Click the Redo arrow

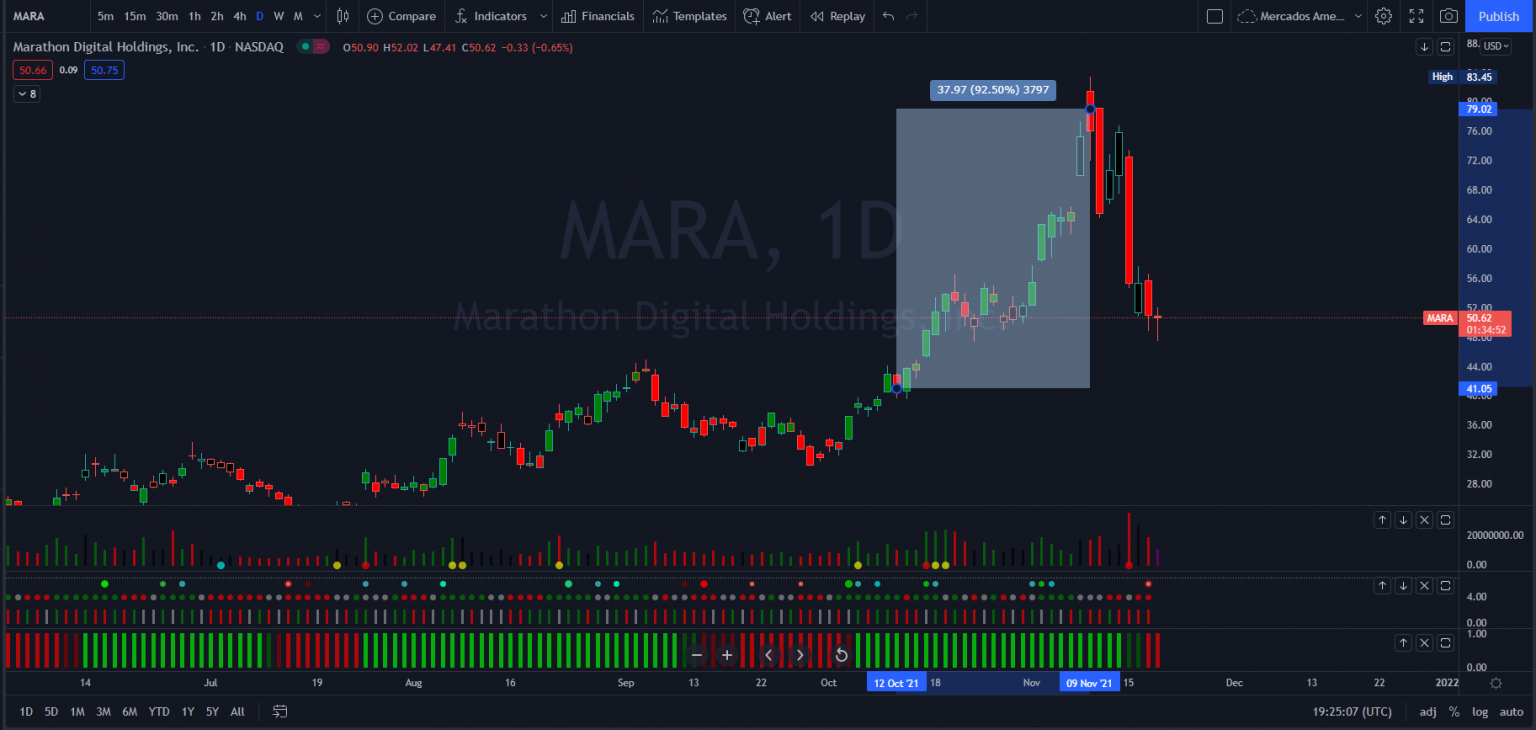coord(911,16)
